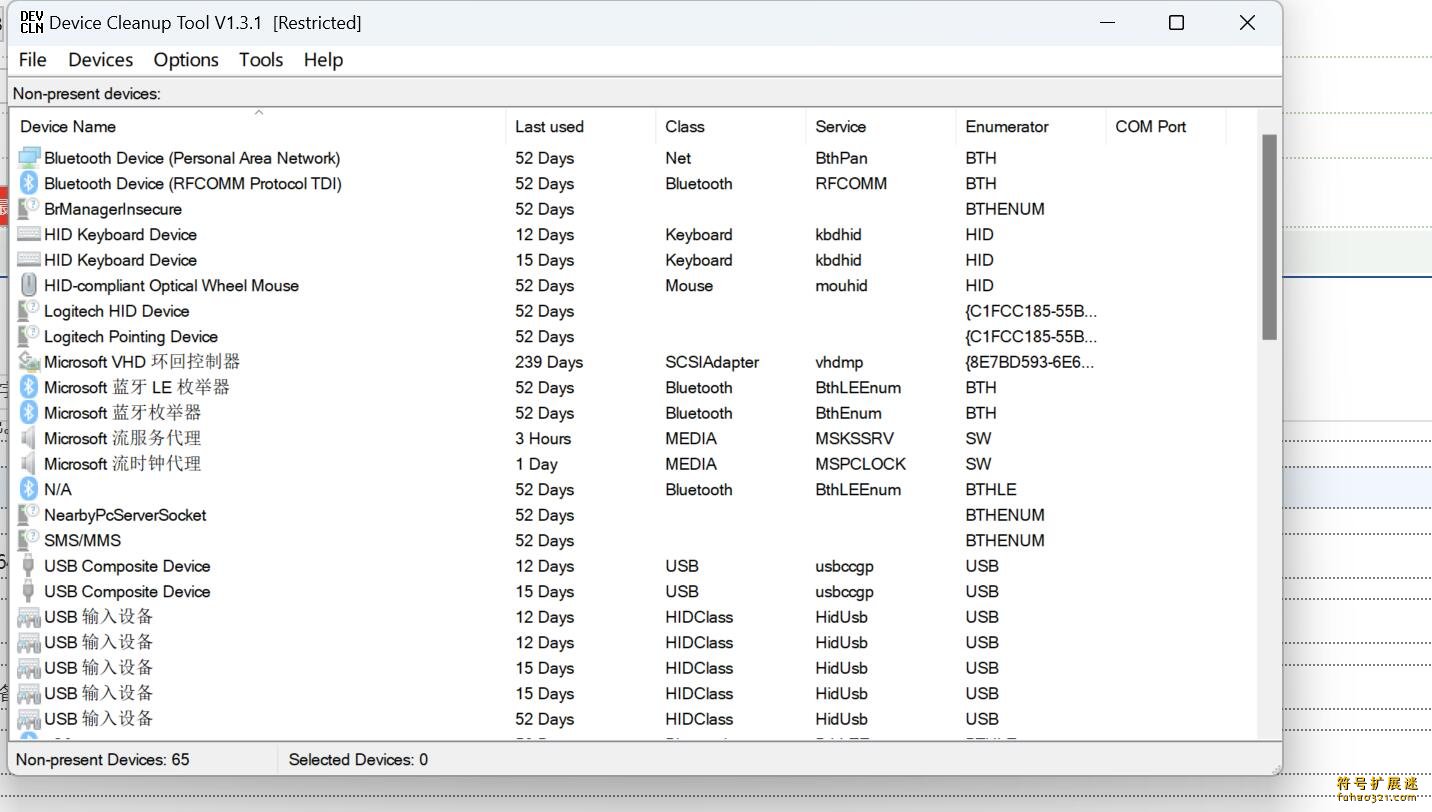Image resolution: width=1432 pixels, height=812 pixels.
Task: Click the MSKSSRV service cell
Action: click(855, 438)
